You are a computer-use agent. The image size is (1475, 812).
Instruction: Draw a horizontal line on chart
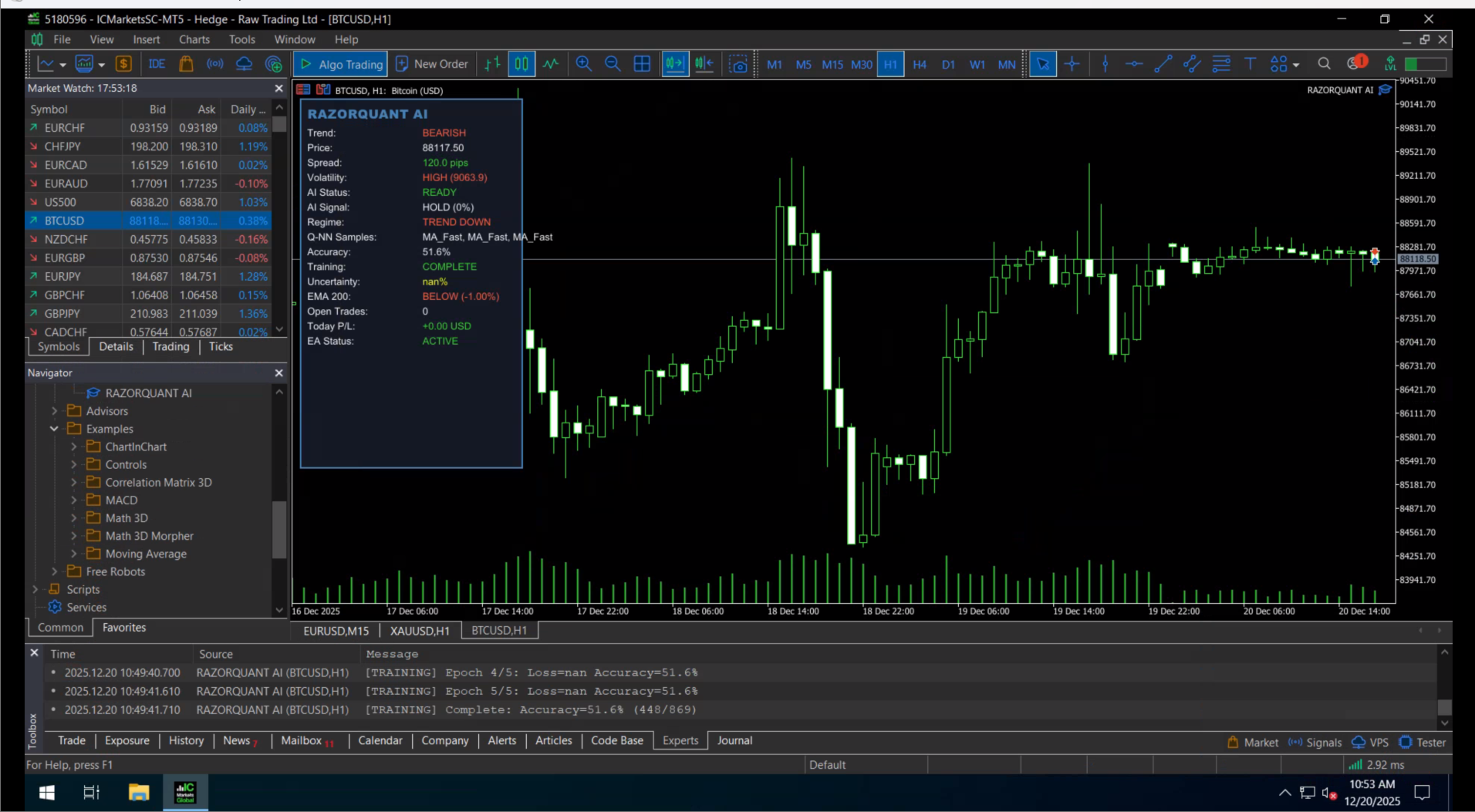1134,64
